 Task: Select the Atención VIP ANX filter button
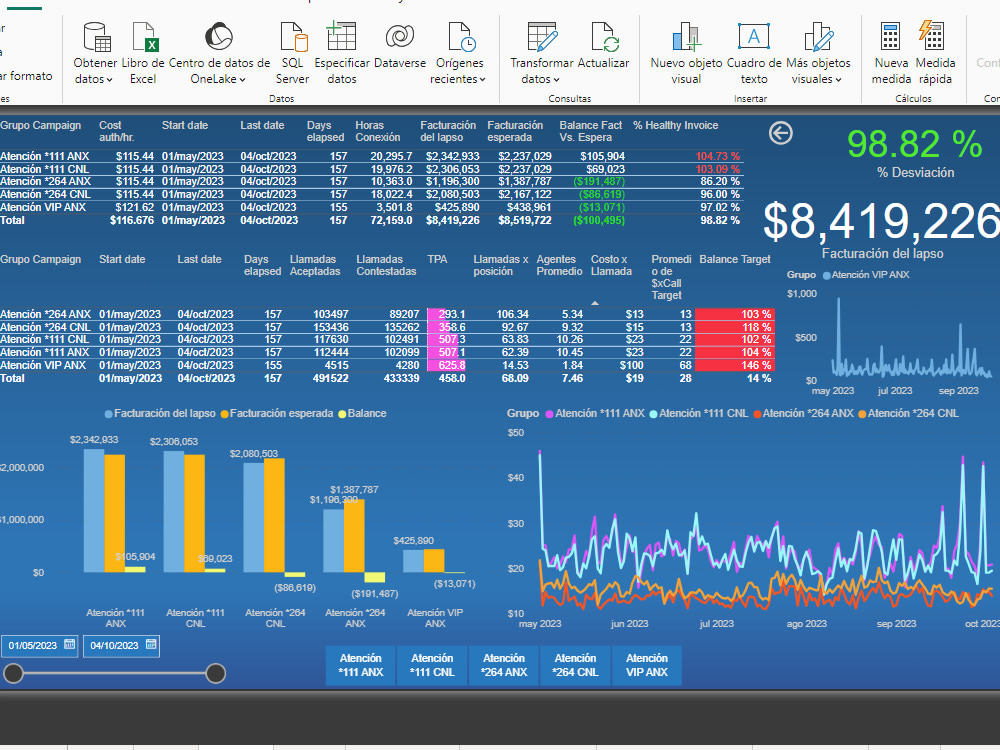click(x=646, y=665)
